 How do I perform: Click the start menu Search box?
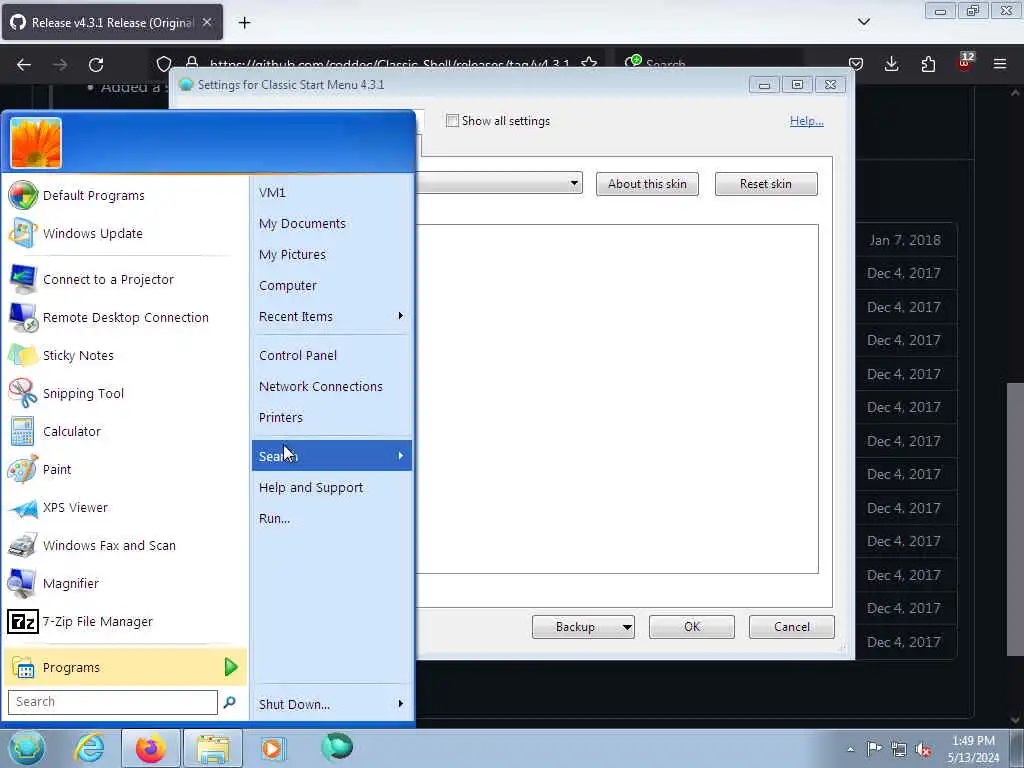point(112,702)
